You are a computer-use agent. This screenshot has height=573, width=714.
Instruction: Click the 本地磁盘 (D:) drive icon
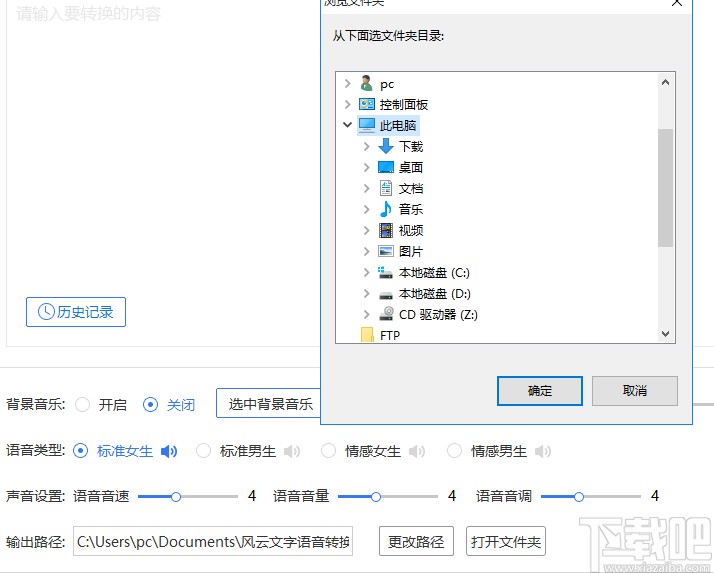pyautogui.click(x=386, y=295)
